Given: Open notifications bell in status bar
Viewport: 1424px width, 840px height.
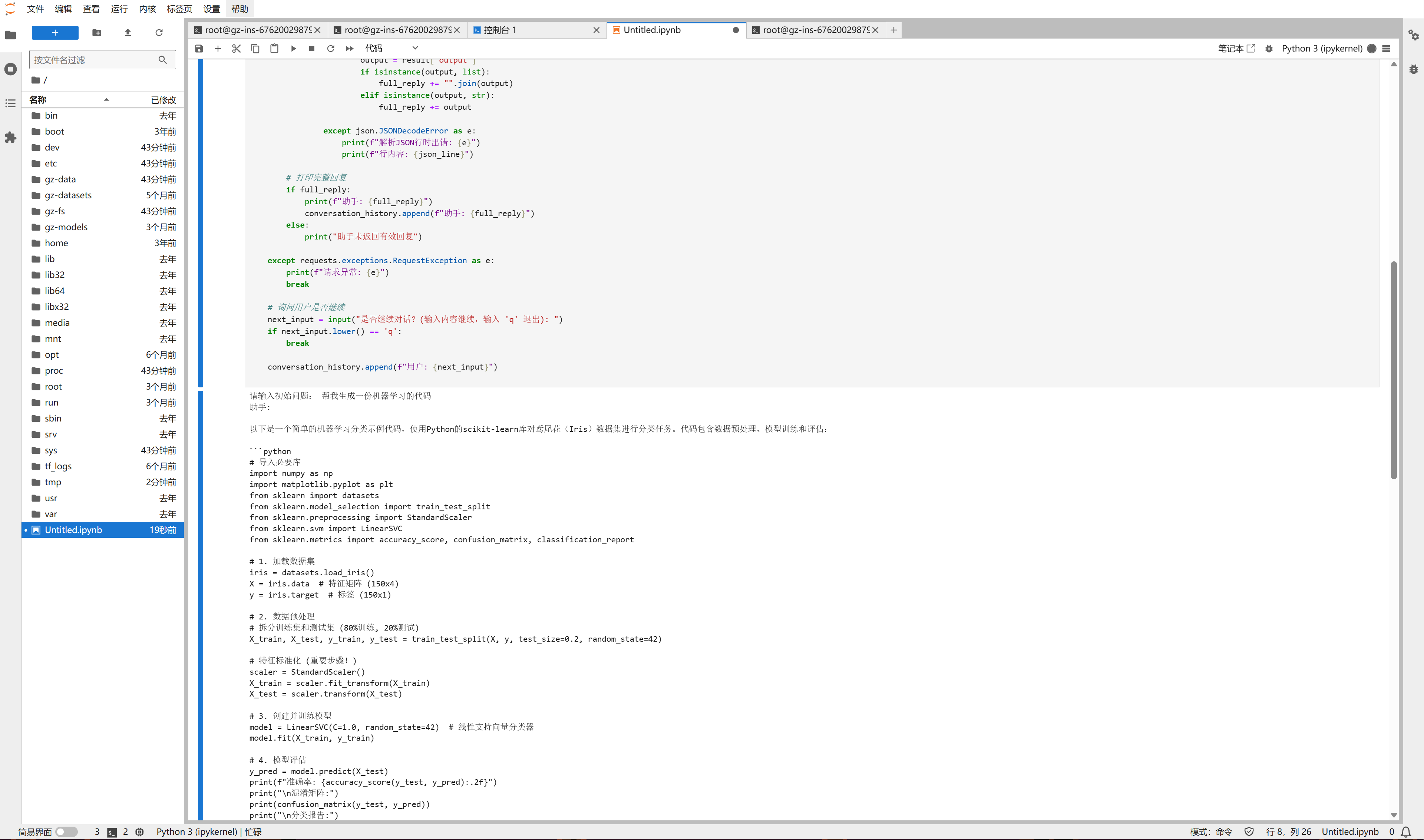Looking at the screenshot, I should click(x=1406, y=831).
